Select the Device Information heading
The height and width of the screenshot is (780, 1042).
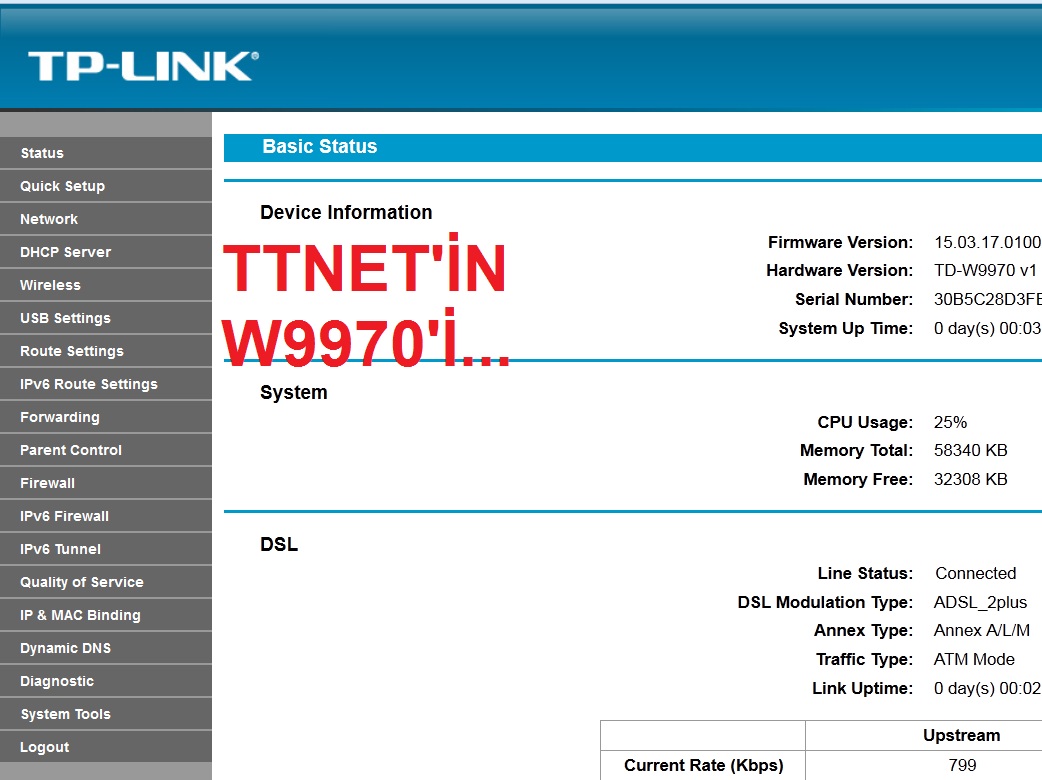point(346,212)
